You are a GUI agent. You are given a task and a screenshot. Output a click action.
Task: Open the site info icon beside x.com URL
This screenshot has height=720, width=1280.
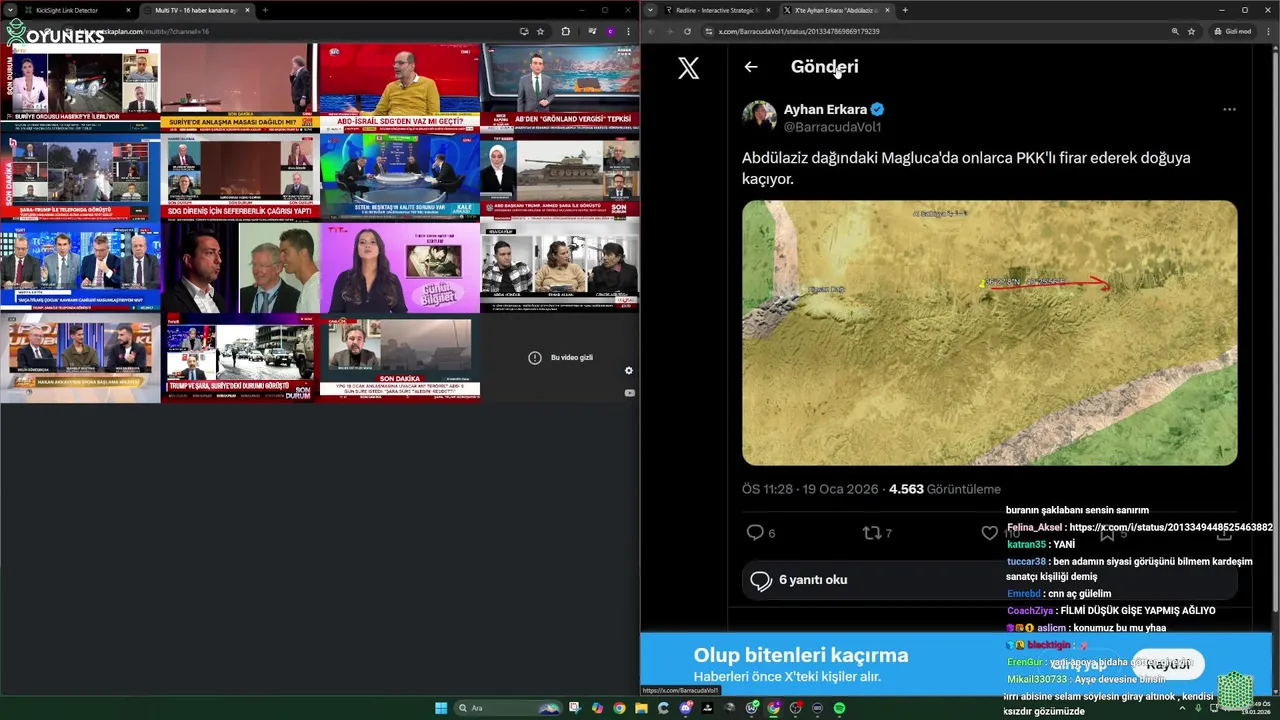[709, 31]
